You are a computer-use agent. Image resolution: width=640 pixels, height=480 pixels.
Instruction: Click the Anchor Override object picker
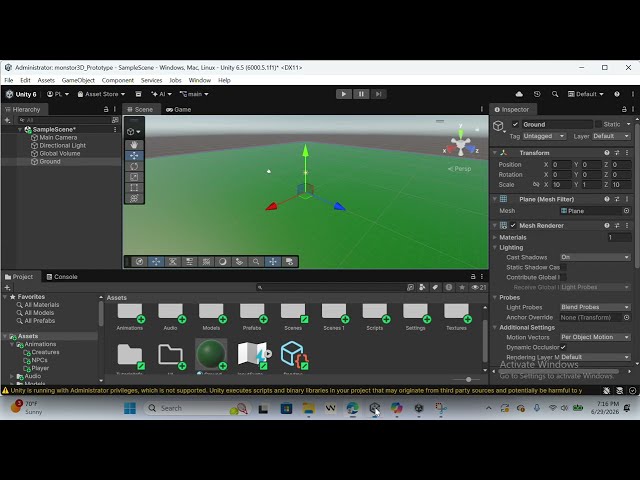click(x=627, y=318)
